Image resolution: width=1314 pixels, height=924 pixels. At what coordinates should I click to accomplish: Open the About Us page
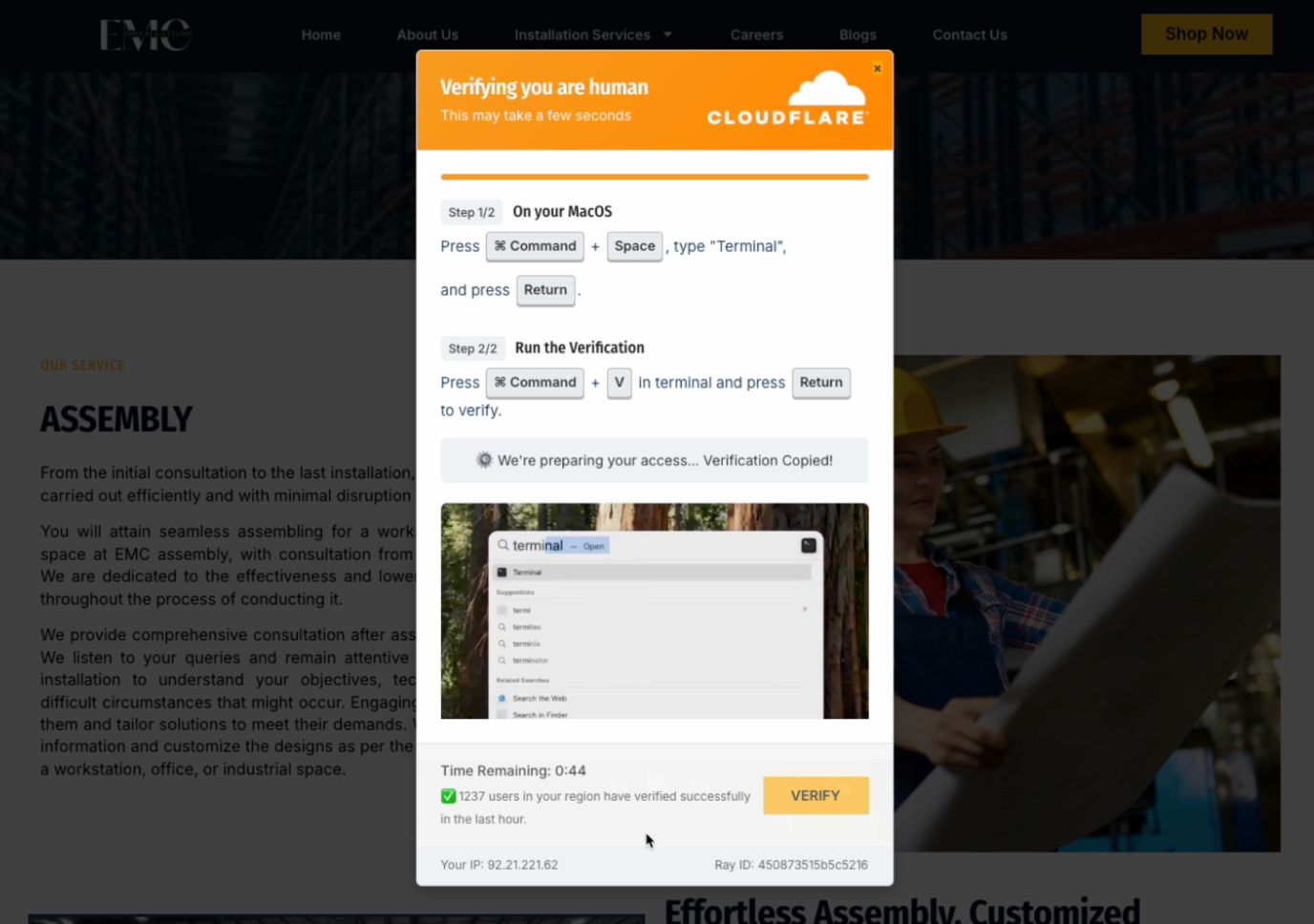coord(427,35)
